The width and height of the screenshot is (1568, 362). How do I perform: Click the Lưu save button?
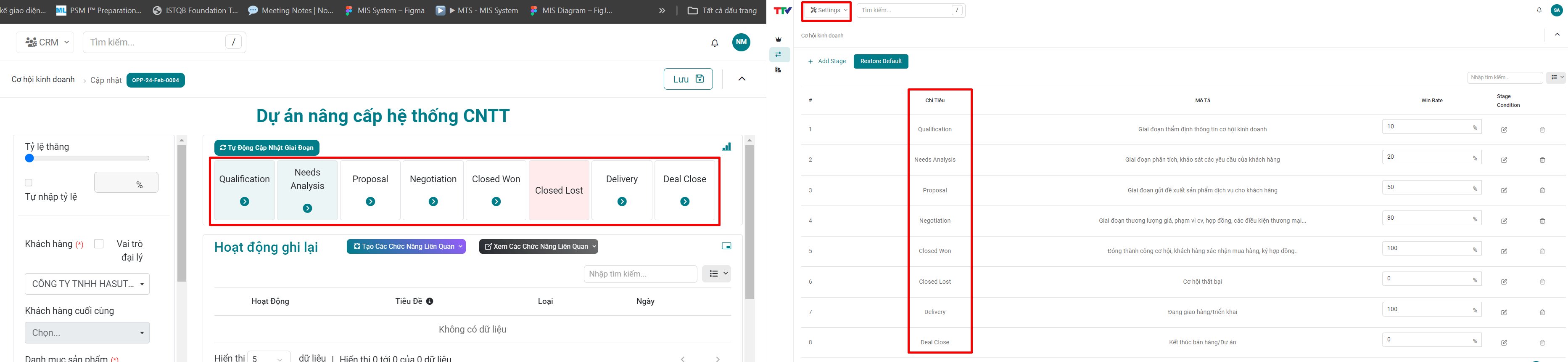(687, 79)
